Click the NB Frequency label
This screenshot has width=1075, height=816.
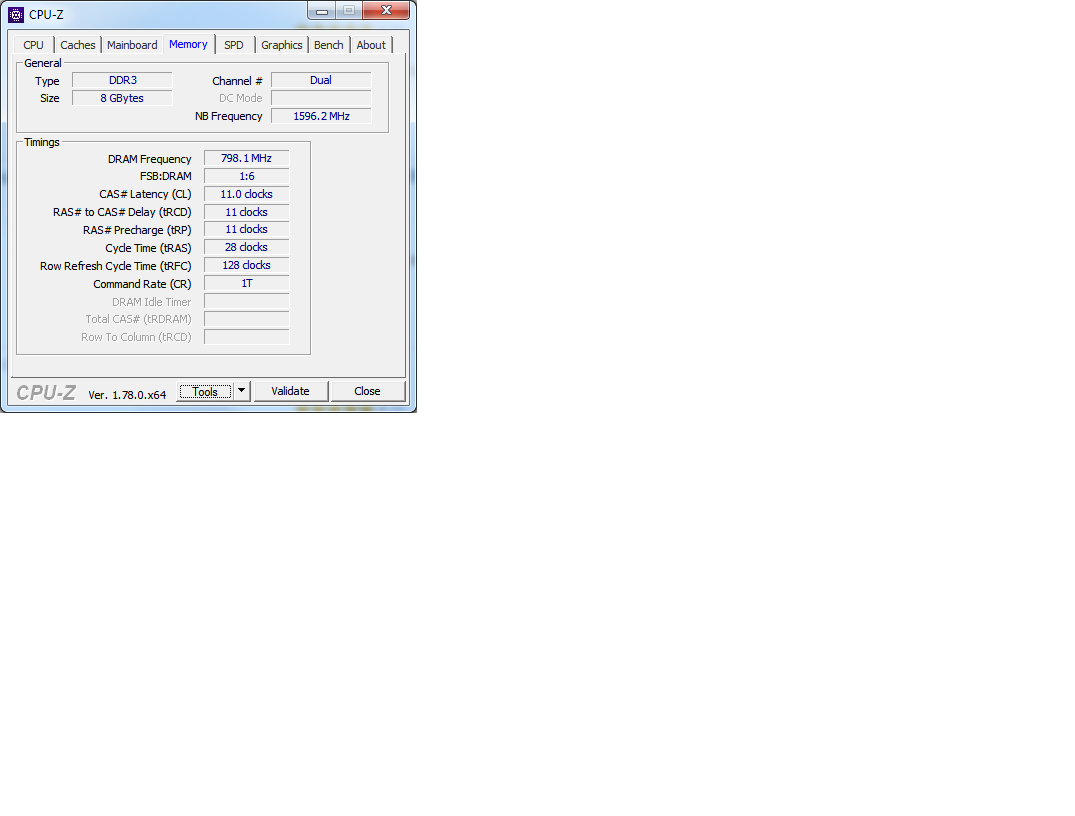[228, 117]
